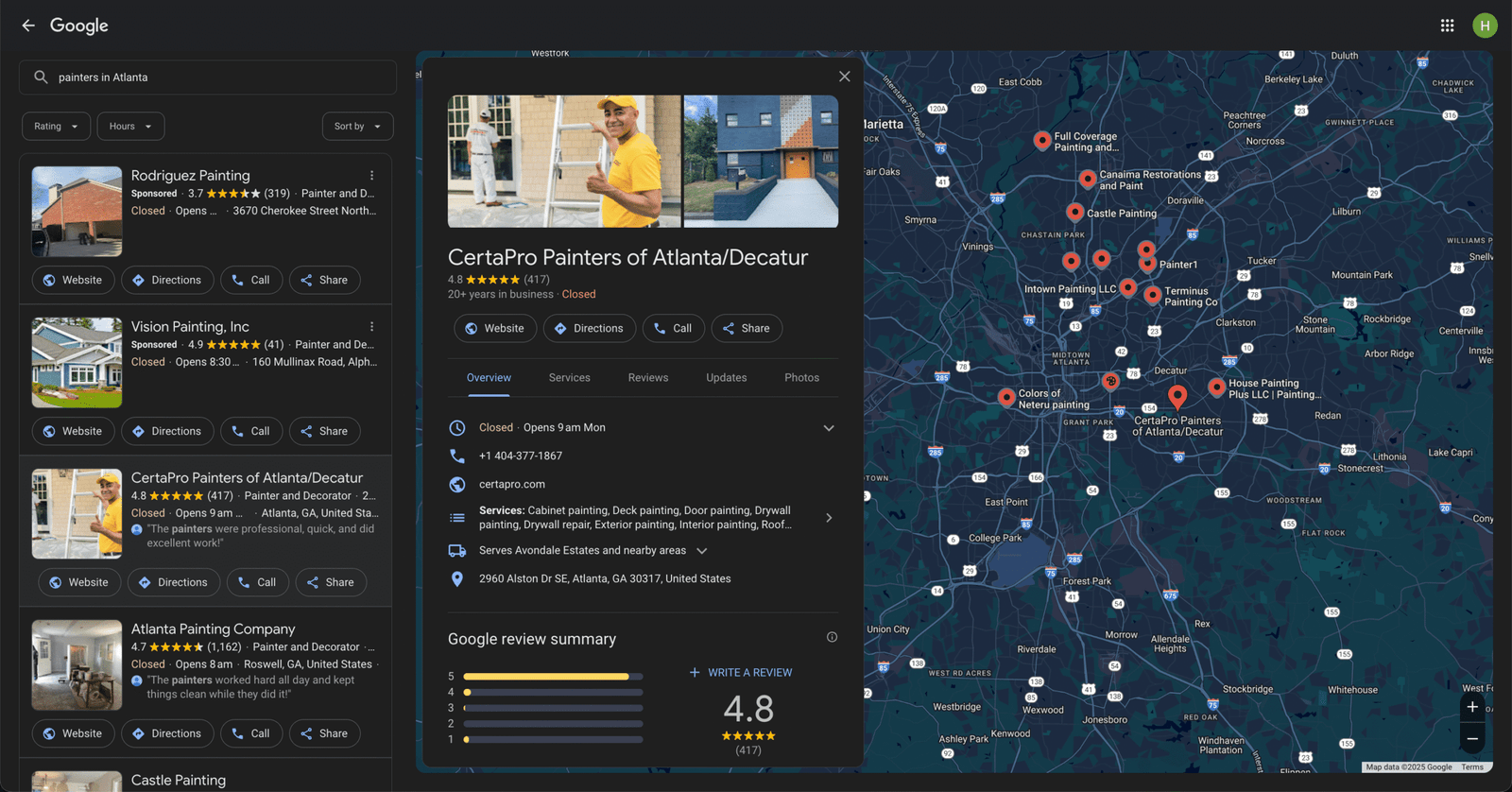Call CertaPro from the results list
Image resolution: width=1512 pixels, height=792 pixels.
[258, 583]
